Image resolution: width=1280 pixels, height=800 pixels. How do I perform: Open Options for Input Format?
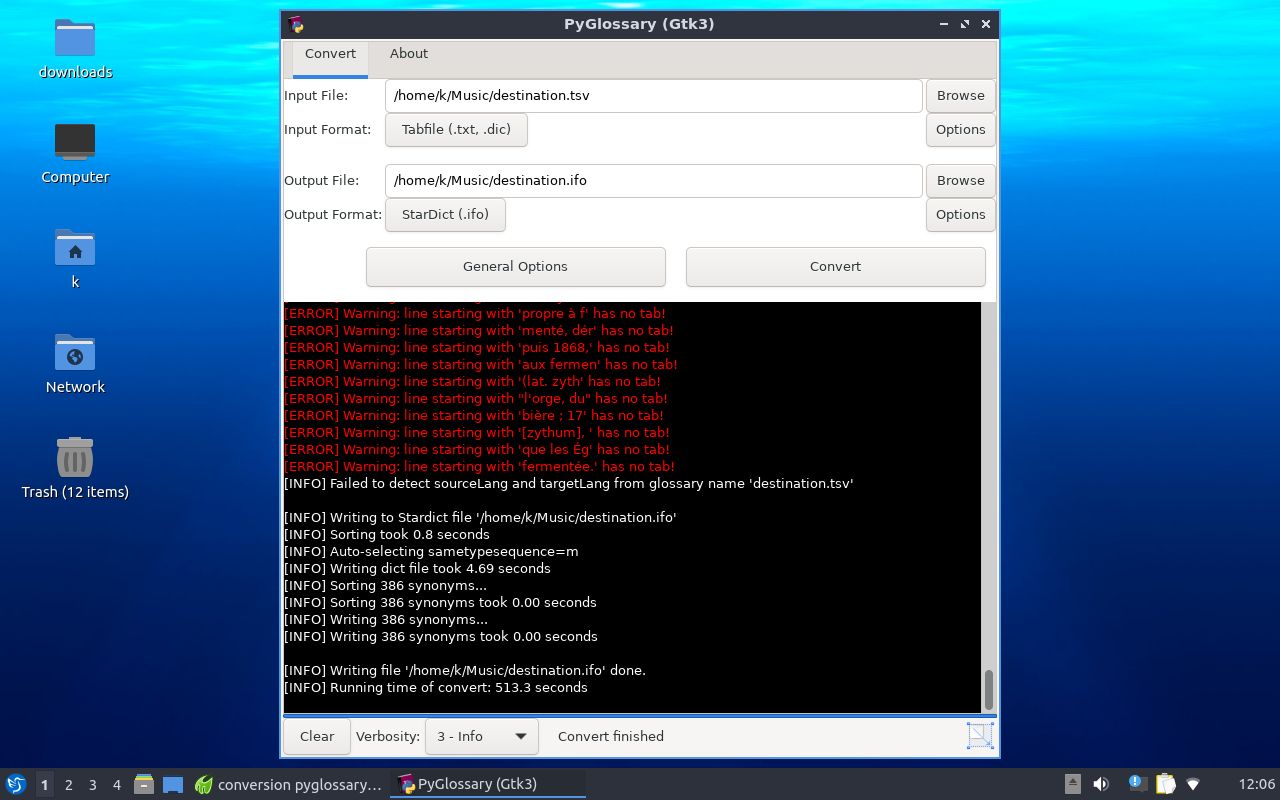(961, 130)
